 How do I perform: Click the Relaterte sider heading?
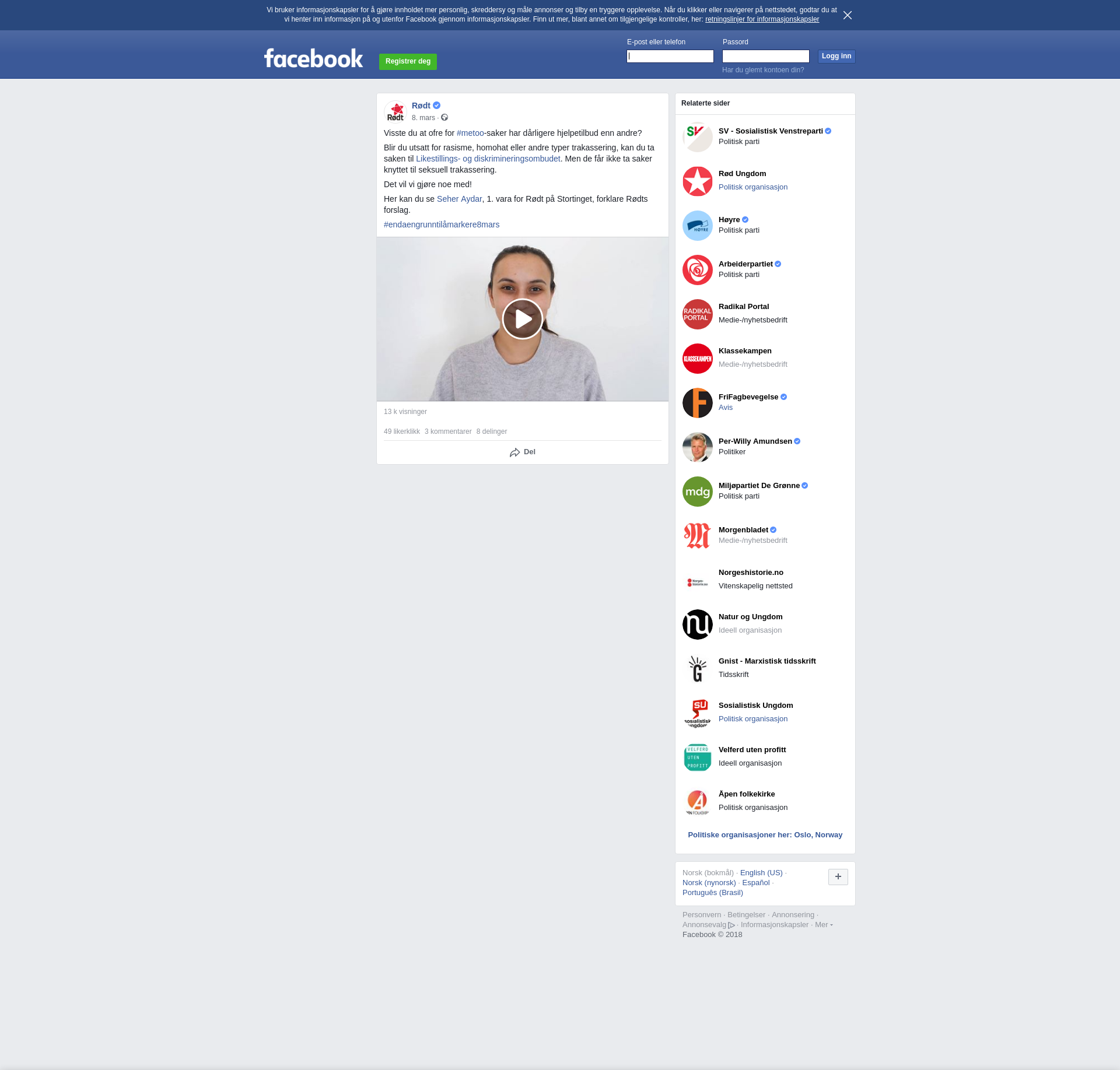click(x=705, y=103)
